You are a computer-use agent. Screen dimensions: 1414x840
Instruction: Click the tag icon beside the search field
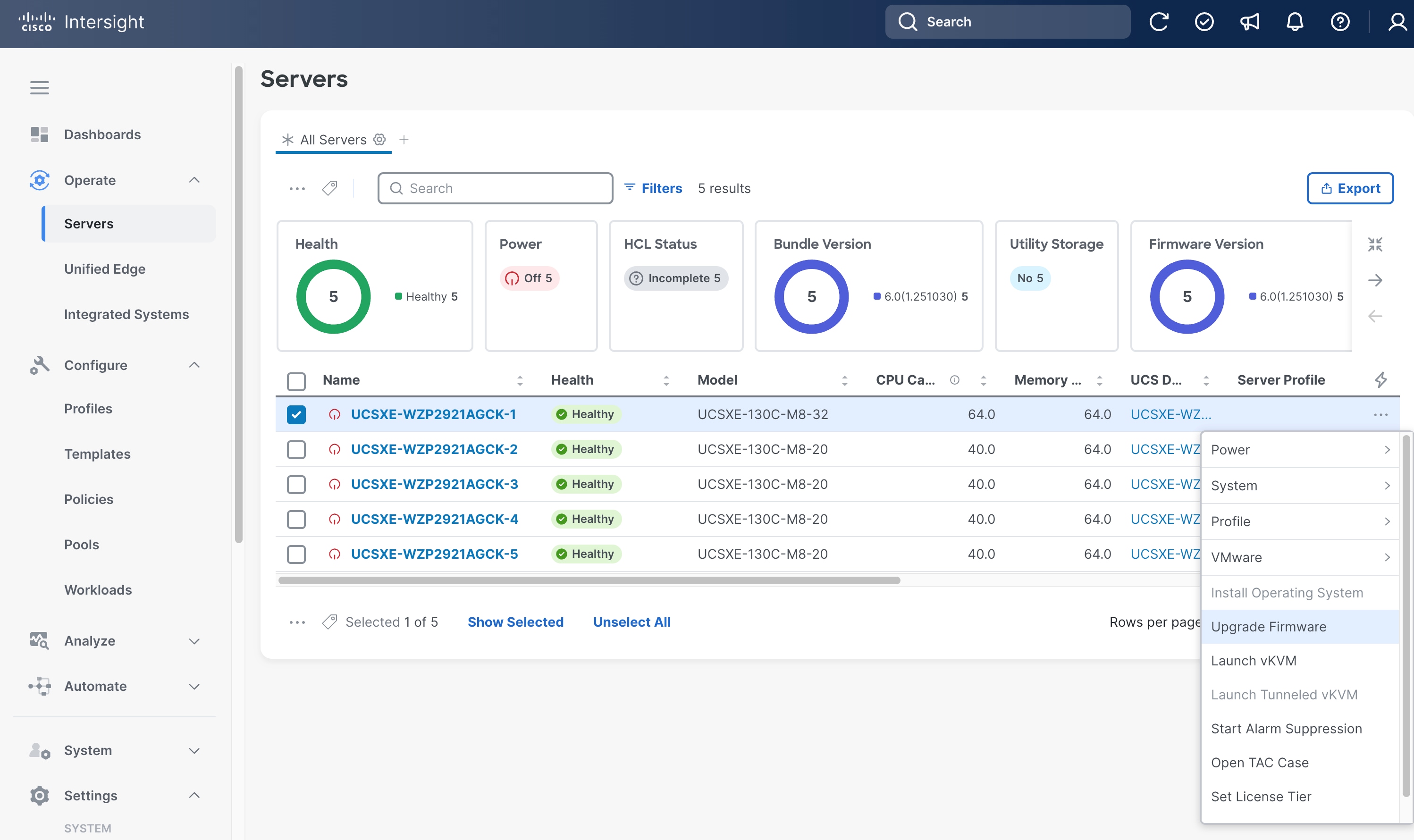(329, 188)
